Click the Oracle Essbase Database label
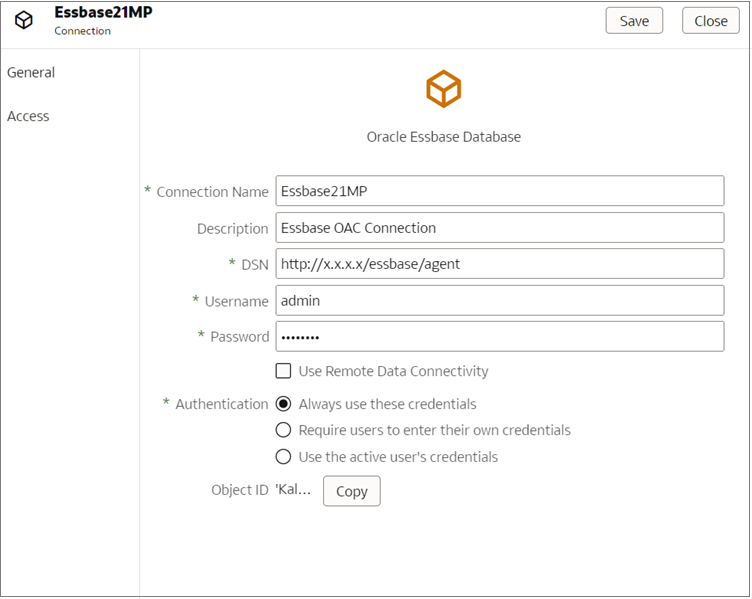 click(x=443, y=136)
